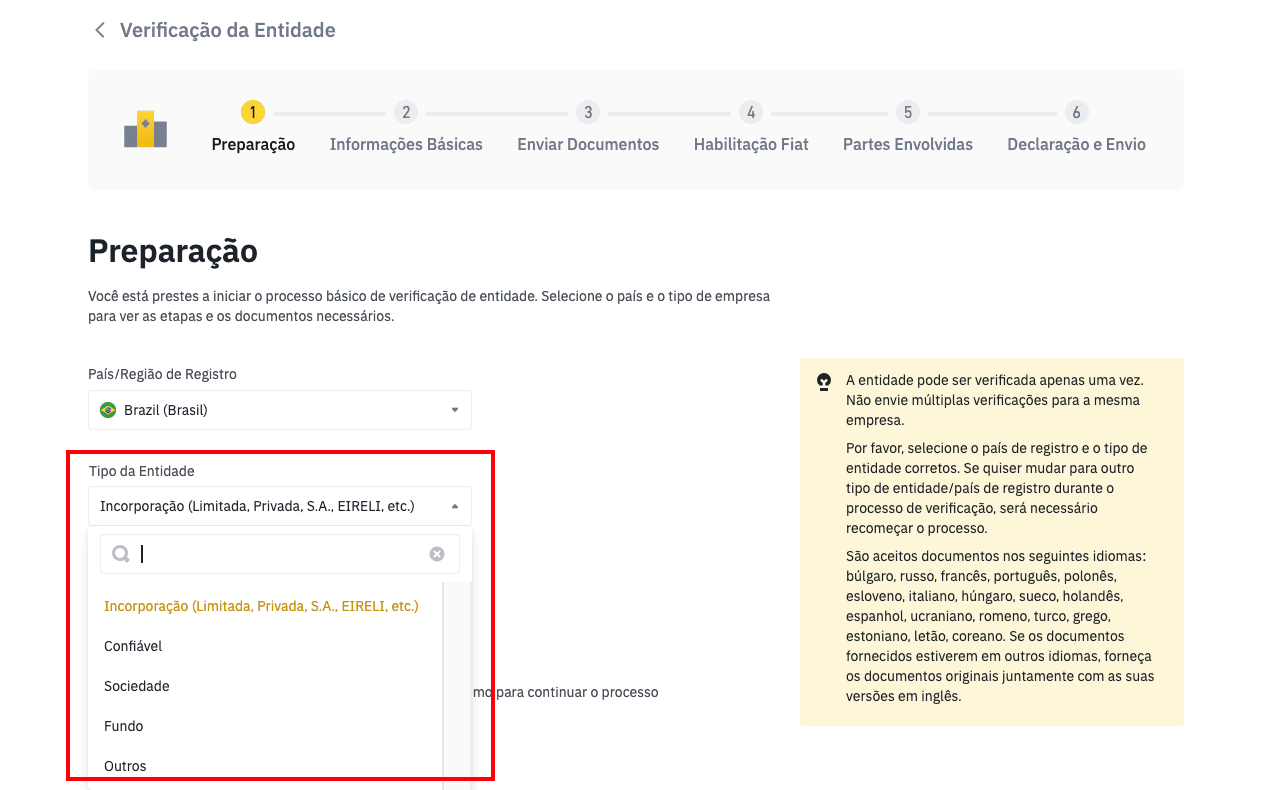1276x790 pixels.
Task: Click the dropdown list scrollbar
Action: (x=457, y=685)
